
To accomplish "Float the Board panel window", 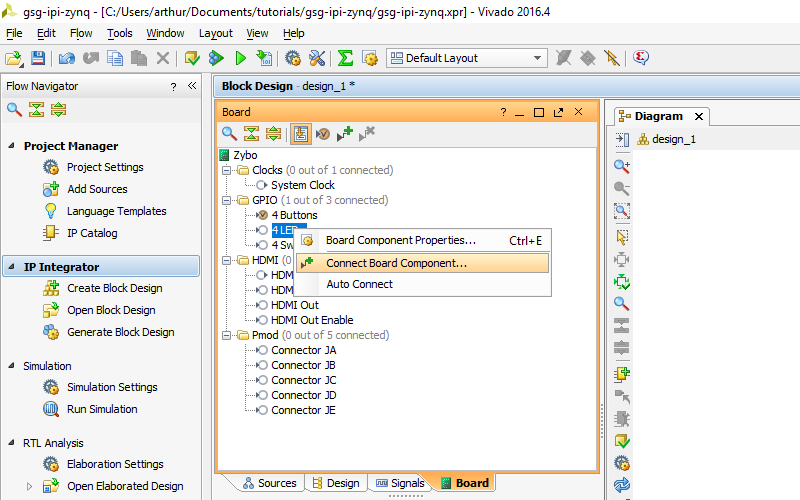I will coord(559,112).
